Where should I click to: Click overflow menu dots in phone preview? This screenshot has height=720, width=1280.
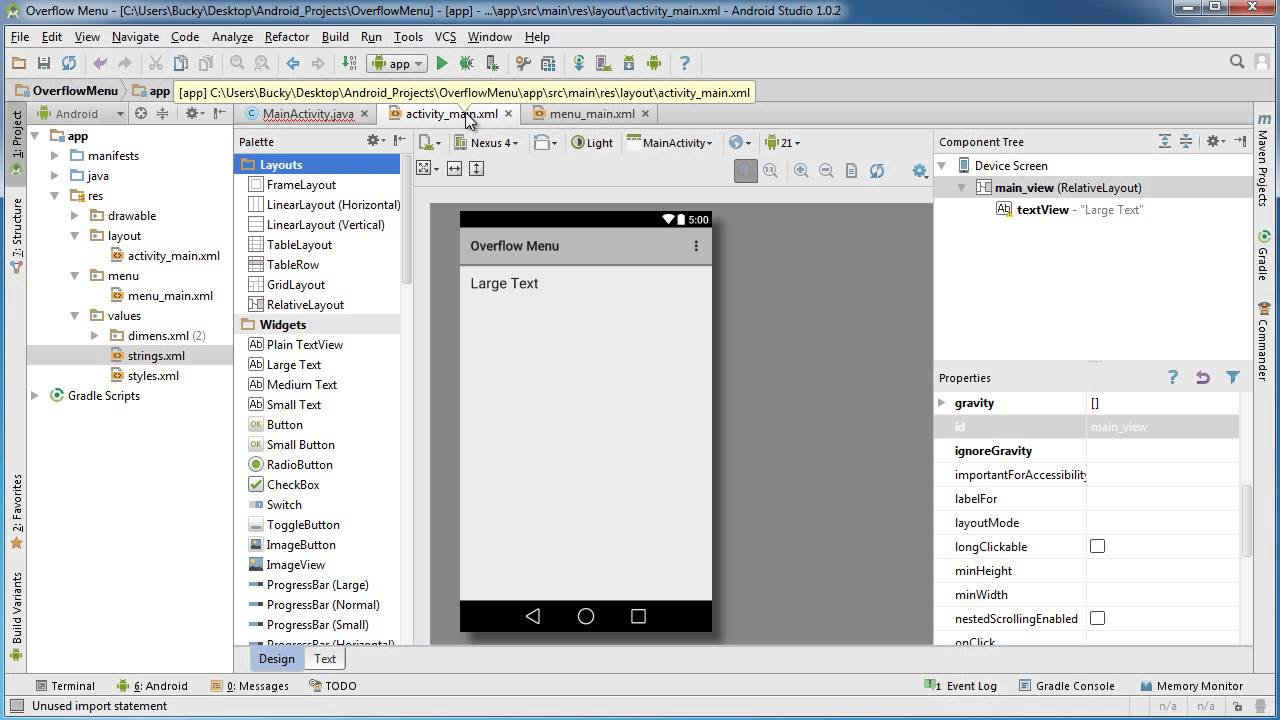[696, 246]
